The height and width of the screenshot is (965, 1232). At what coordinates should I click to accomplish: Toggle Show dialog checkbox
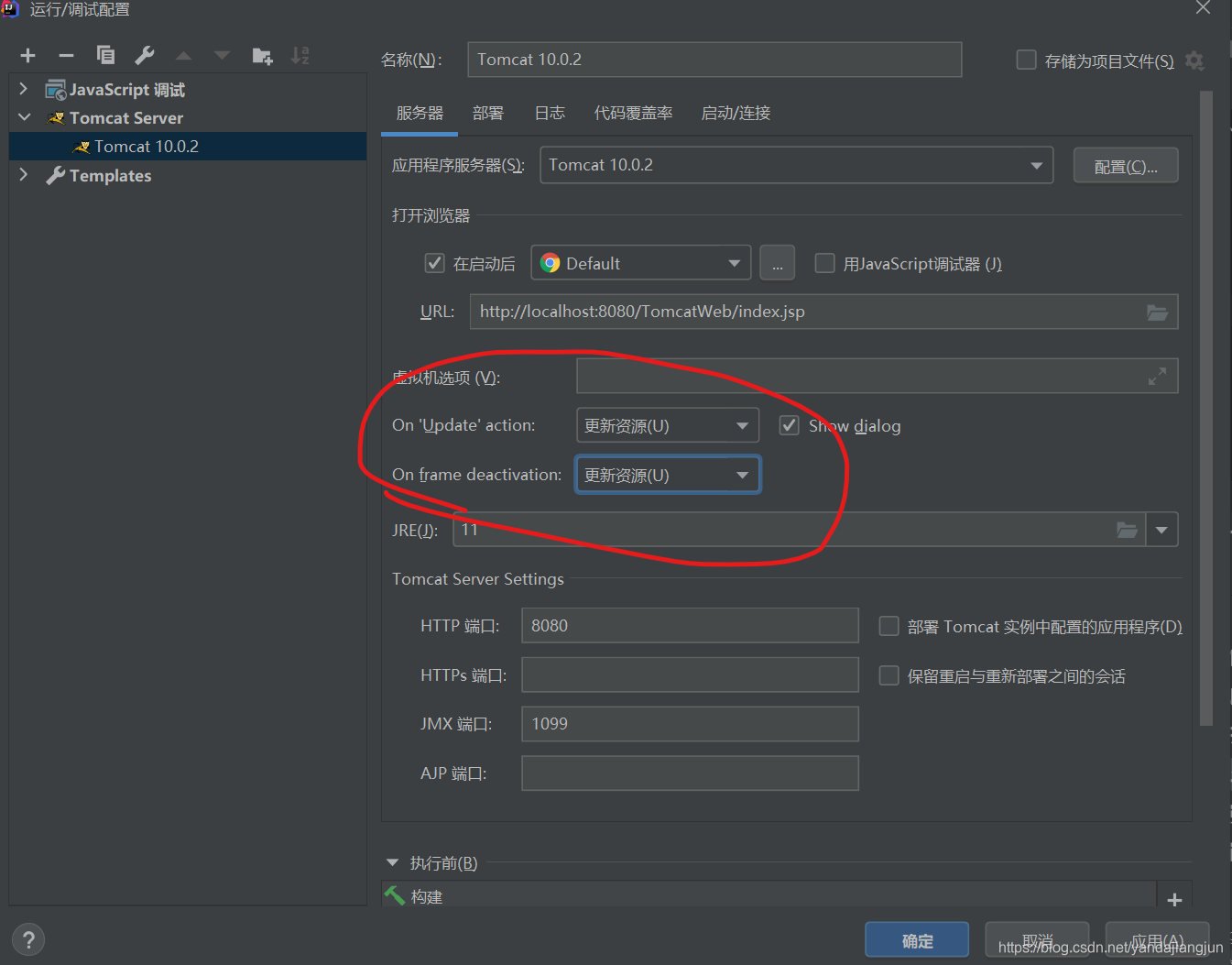789,425
